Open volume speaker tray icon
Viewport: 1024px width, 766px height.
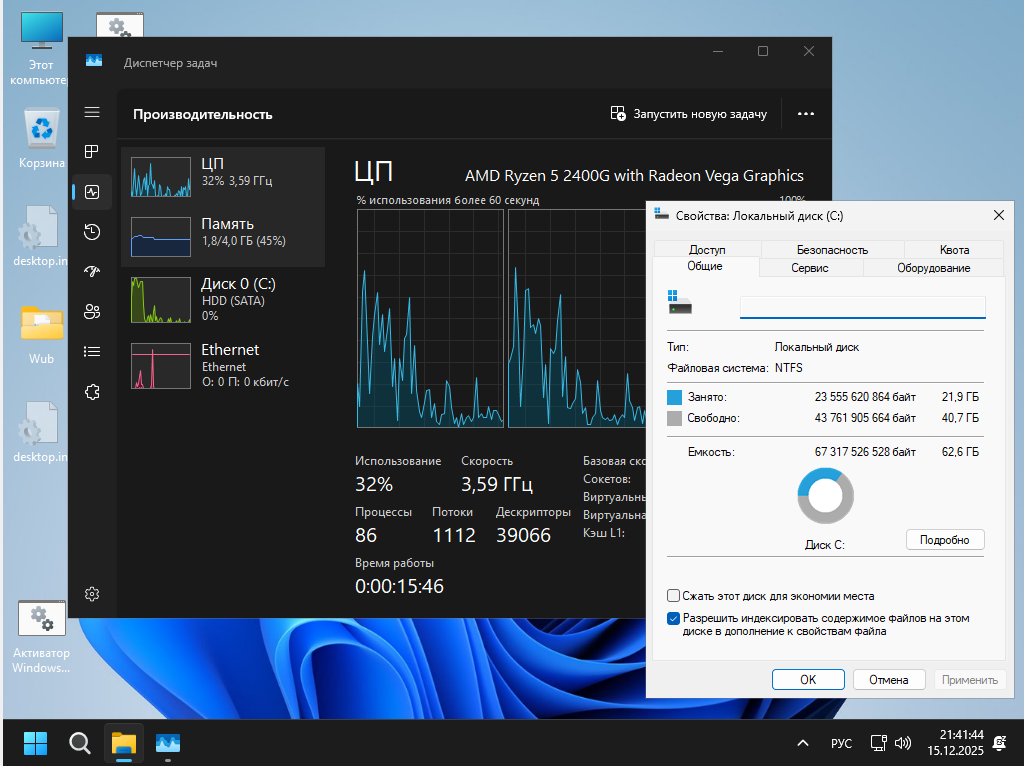(903, 743)
